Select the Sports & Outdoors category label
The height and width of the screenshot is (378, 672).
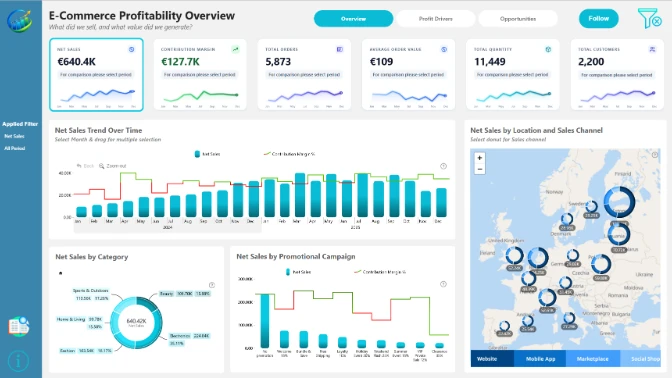click(x=90, y=291)
